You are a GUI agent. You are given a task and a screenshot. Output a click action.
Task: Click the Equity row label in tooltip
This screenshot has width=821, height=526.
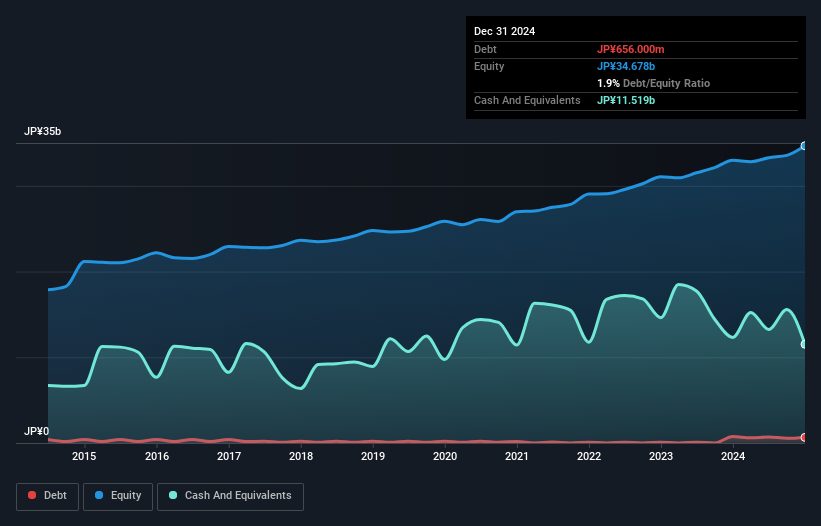point(489,66)
